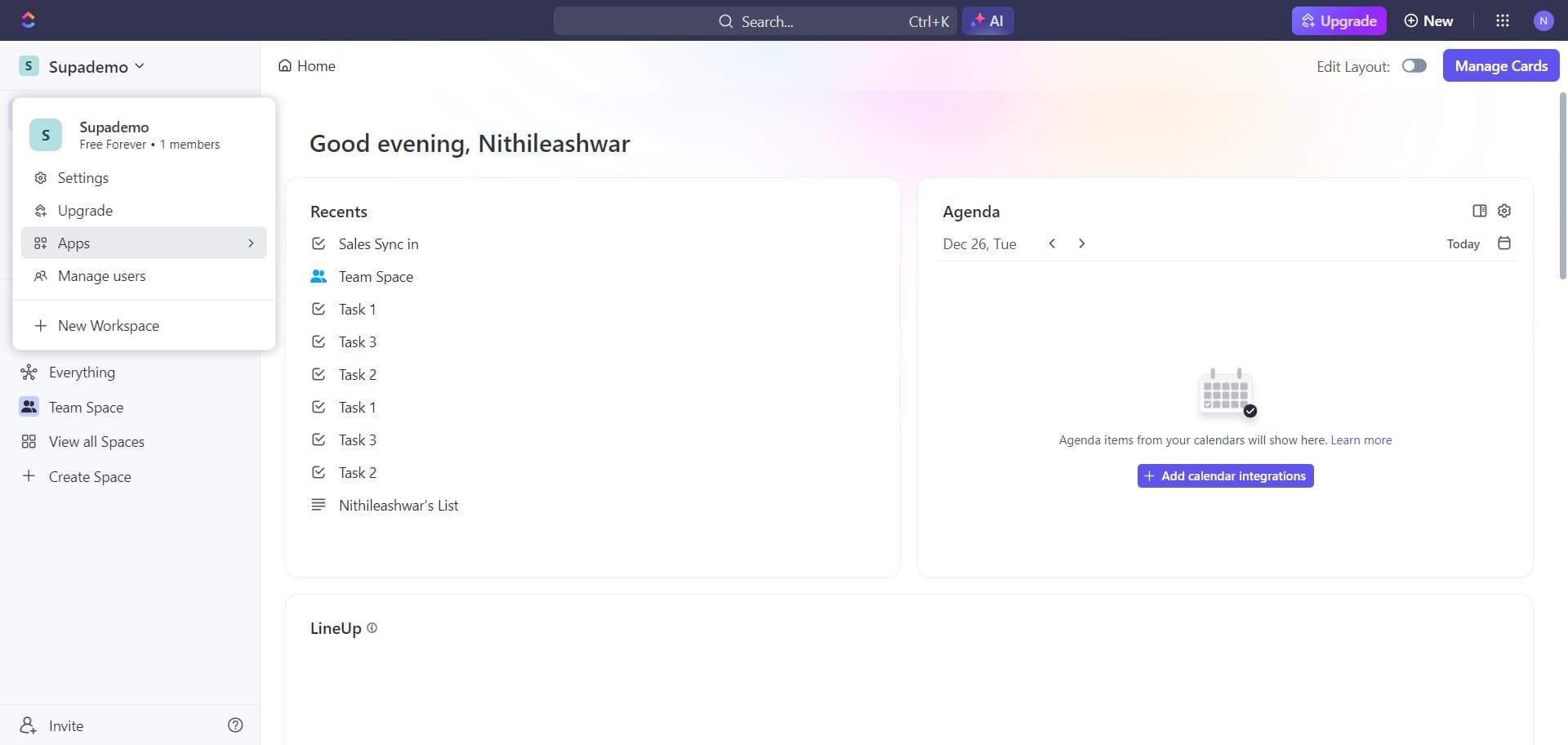
Task: Check off Sales Sync in from Recents
Action: [318, 243]
